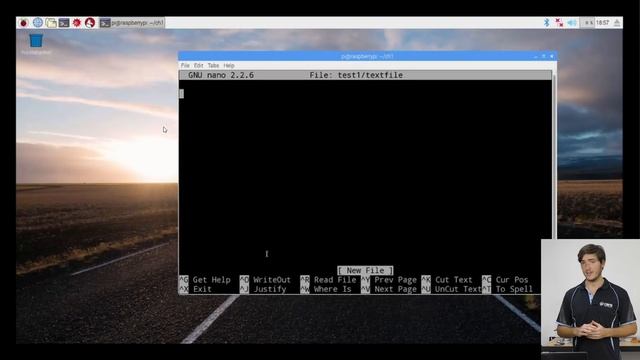Click the 'Justify' shortcut label
Screen dimensions: 640x360
(x=270, y=289)
